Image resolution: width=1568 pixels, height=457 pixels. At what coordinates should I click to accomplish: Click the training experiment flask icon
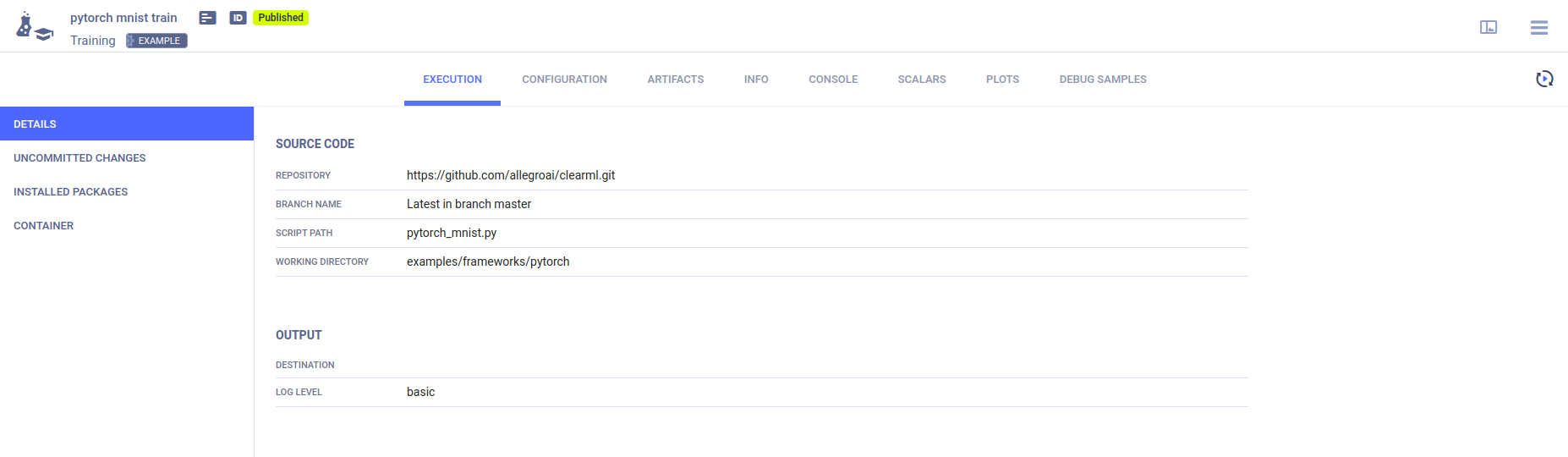click(33, 27)
